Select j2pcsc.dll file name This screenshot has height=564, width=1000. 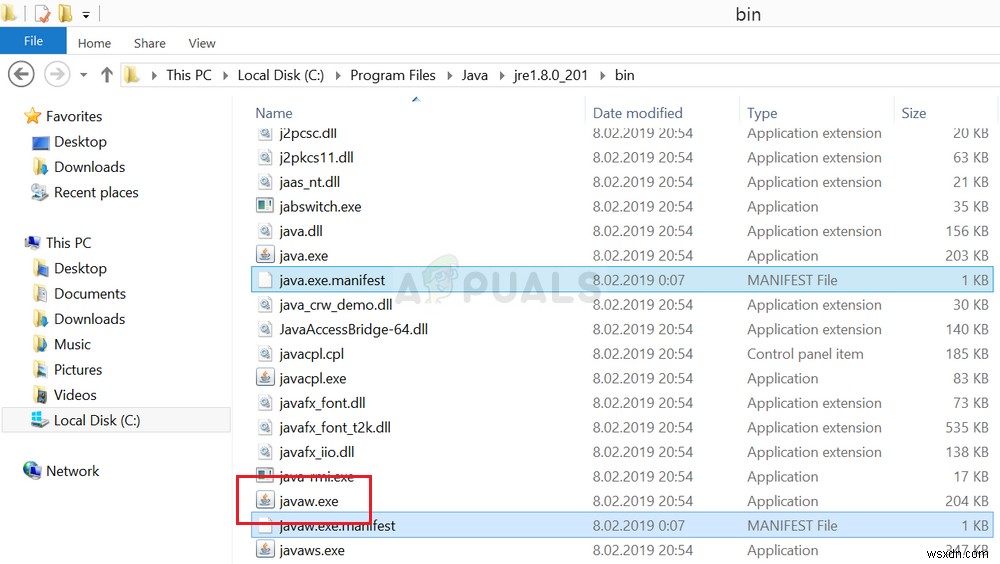tap(308, 133)
